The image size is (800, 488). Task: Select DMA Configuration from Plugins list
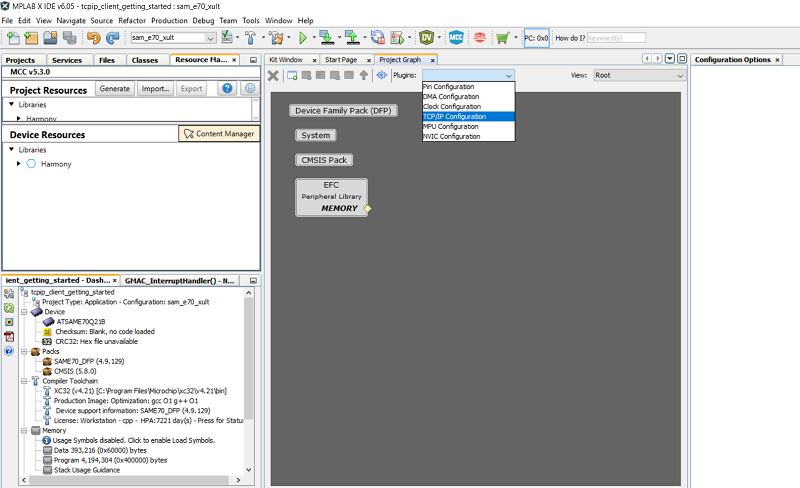[468, 96]
